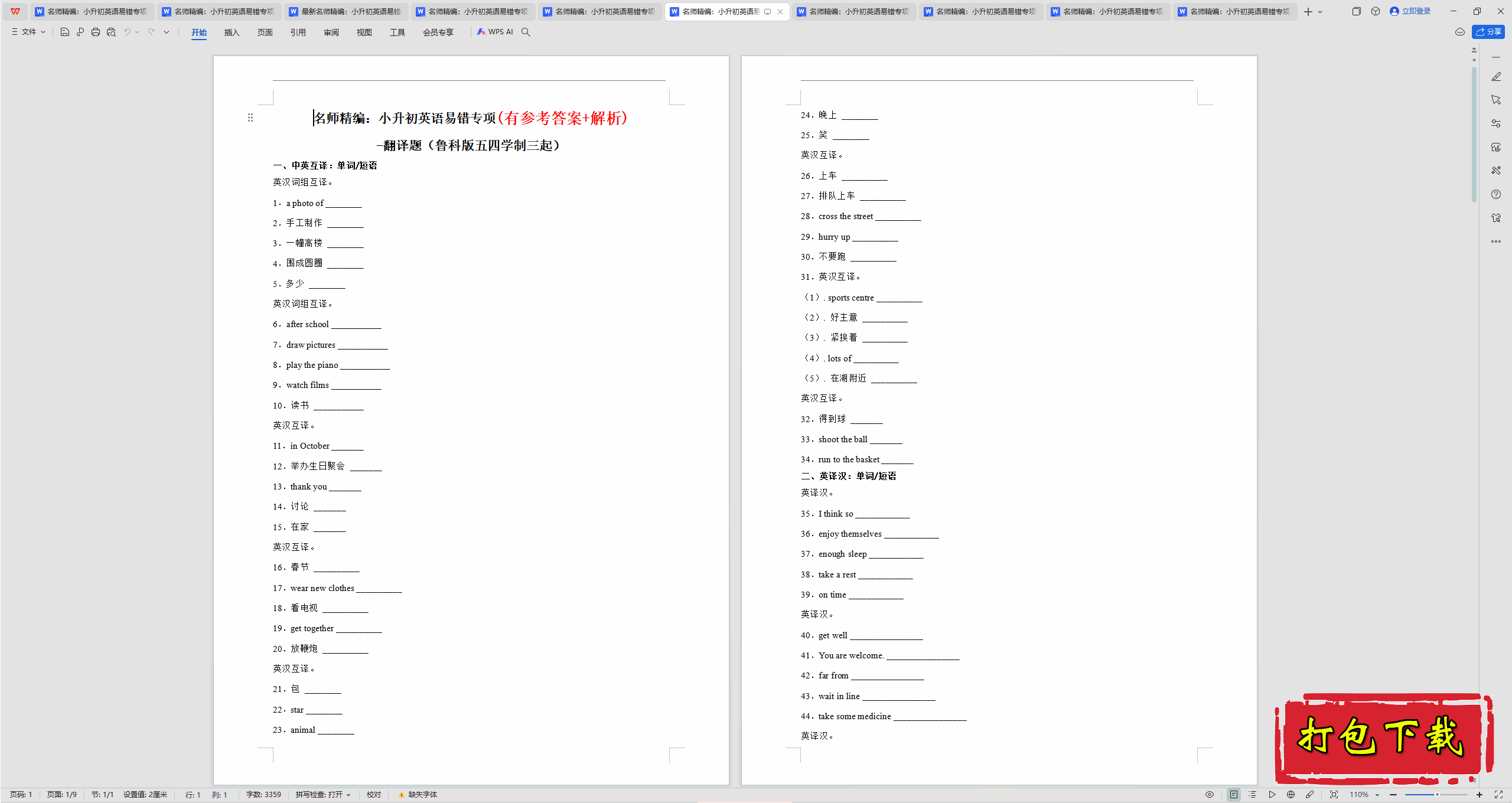The image size is (1512, 803).
Task: Click 立即登录 login link
Action: [x=1410, y=11]
